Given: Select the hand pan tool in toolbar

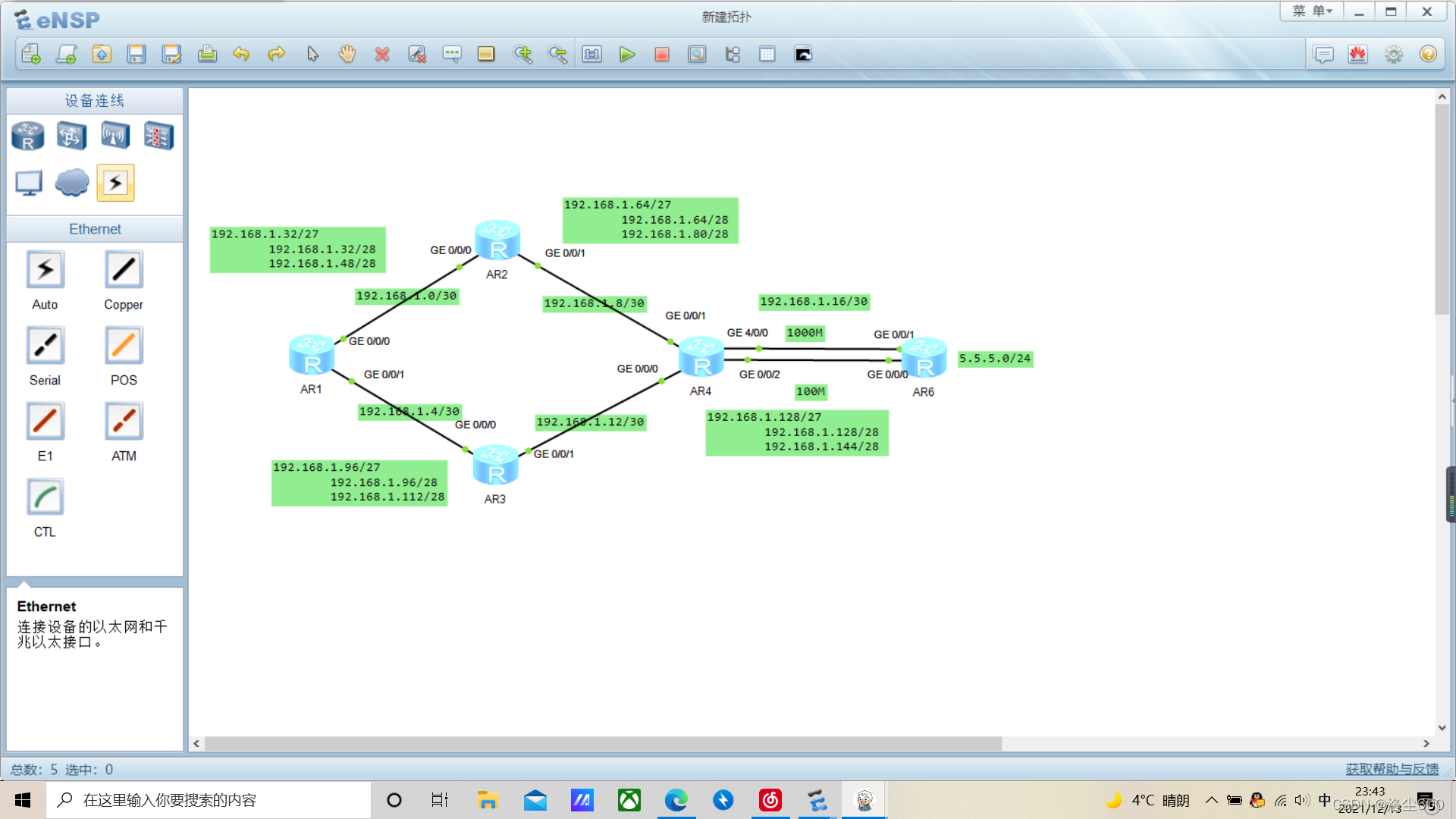Looking at the screenshot, I should coord(347,55).
